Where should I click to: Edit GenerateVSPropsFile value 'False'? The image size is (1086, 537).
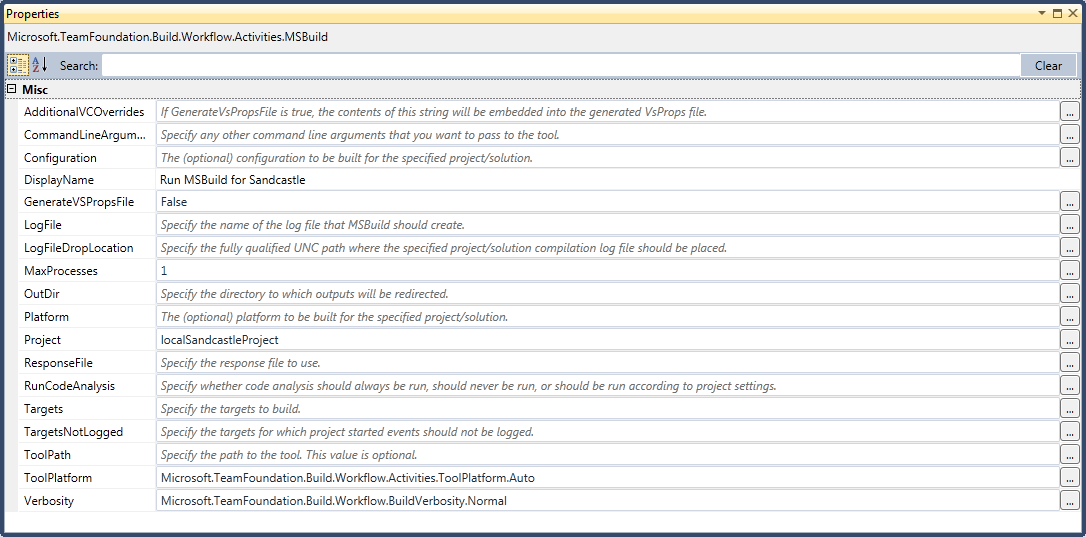pos(607,202)
